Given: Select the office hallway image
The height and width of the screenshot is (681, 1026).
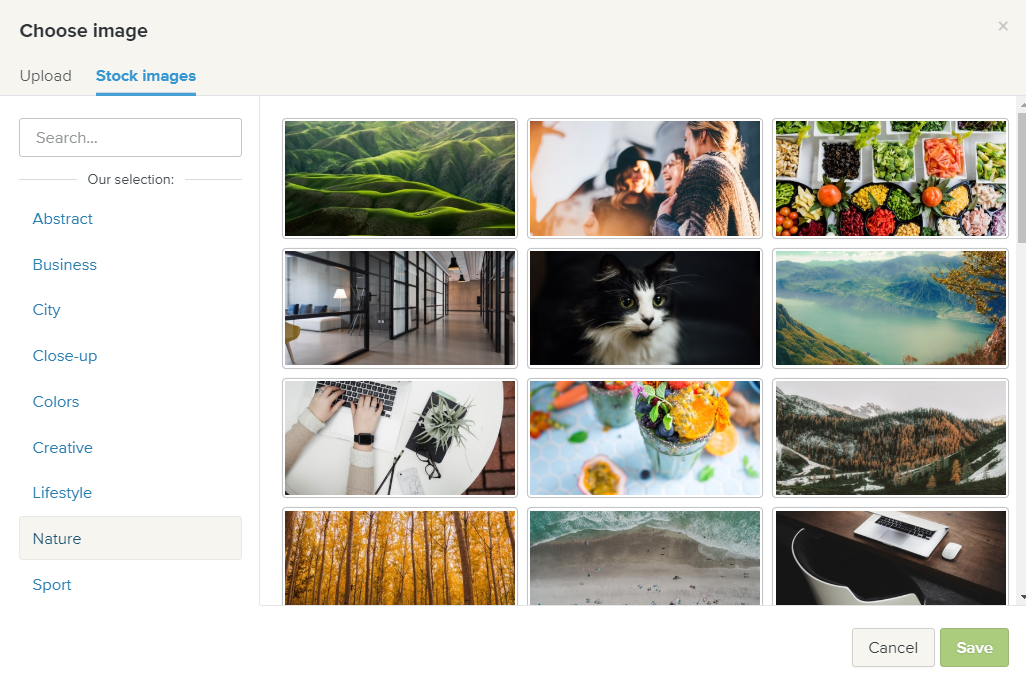Looking at the screenshot, I should 400,307.
